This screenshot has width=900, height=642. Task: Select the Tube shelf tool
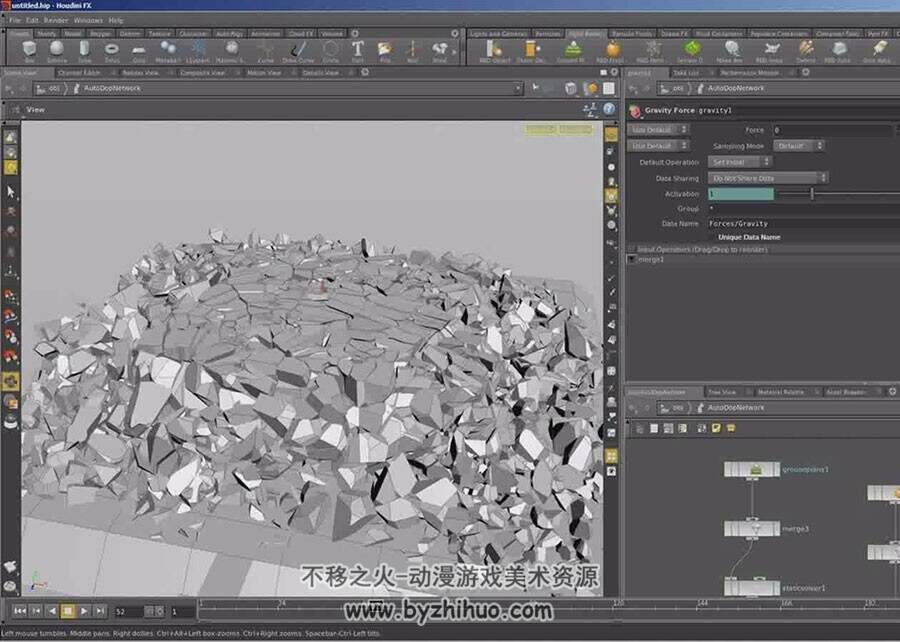[84, 51]
